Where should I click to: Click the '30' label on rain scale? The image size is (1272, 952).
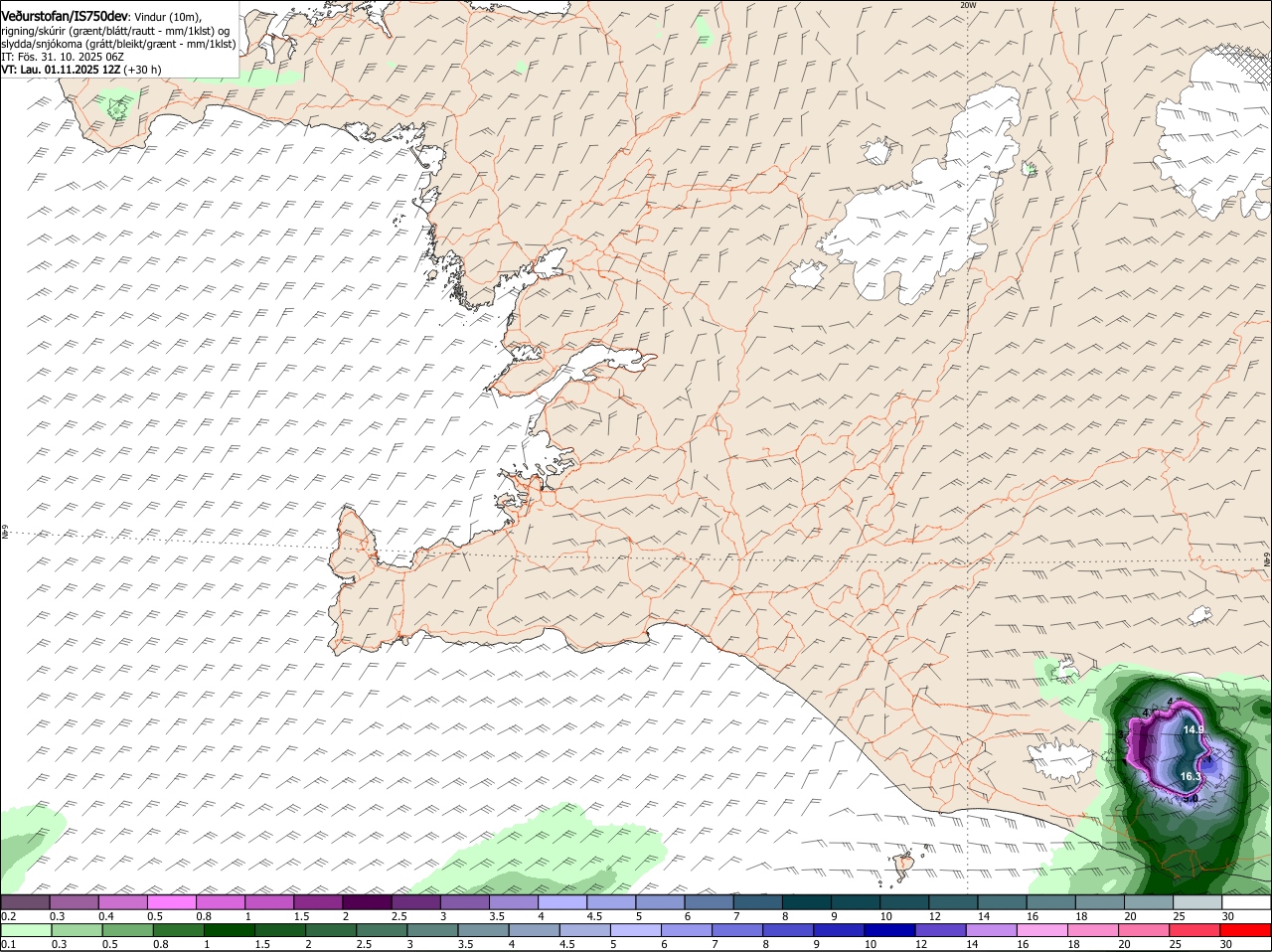click(1228, 945)
